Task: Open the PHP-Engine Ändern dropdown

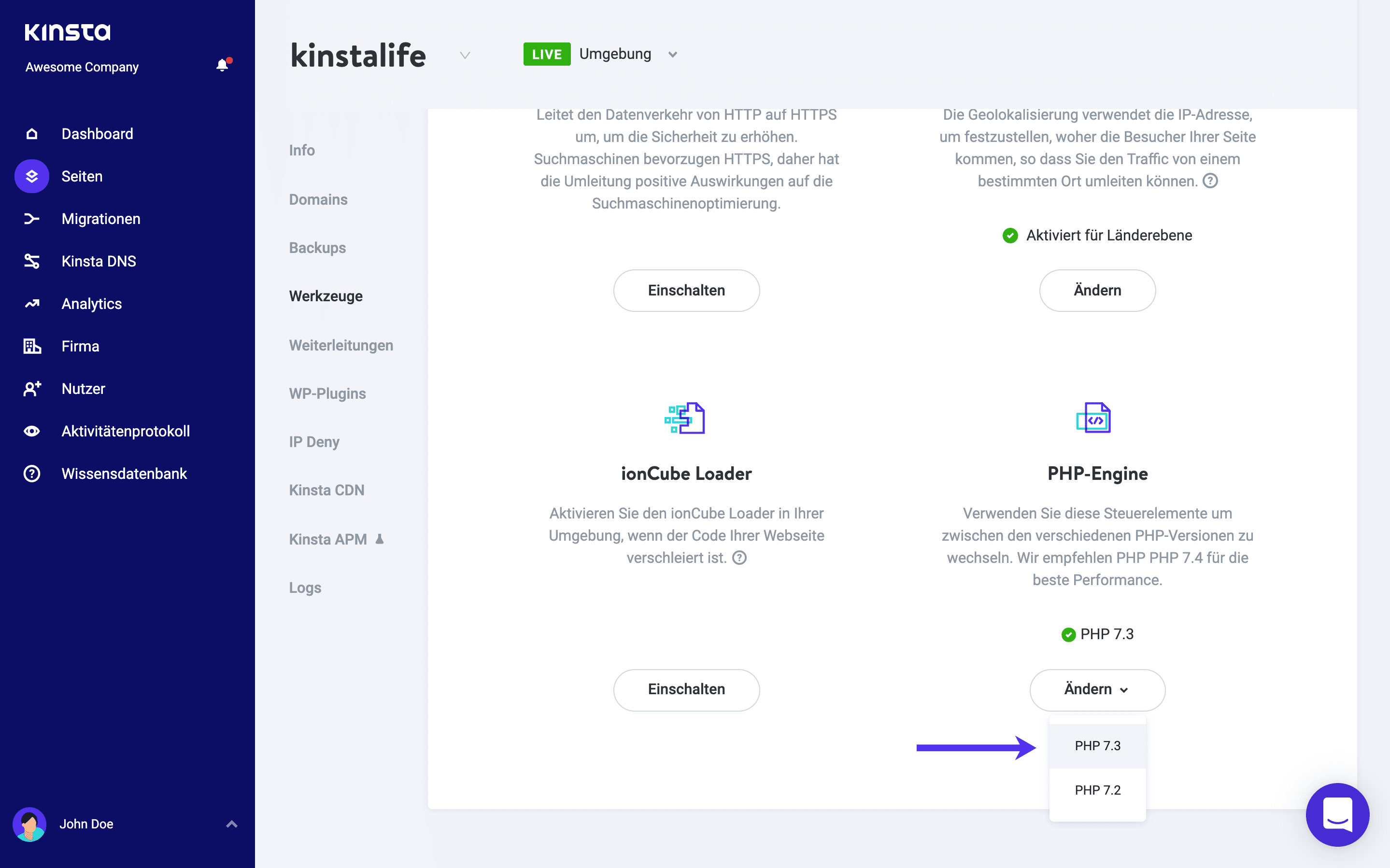Action: [x=1097, y=689]
